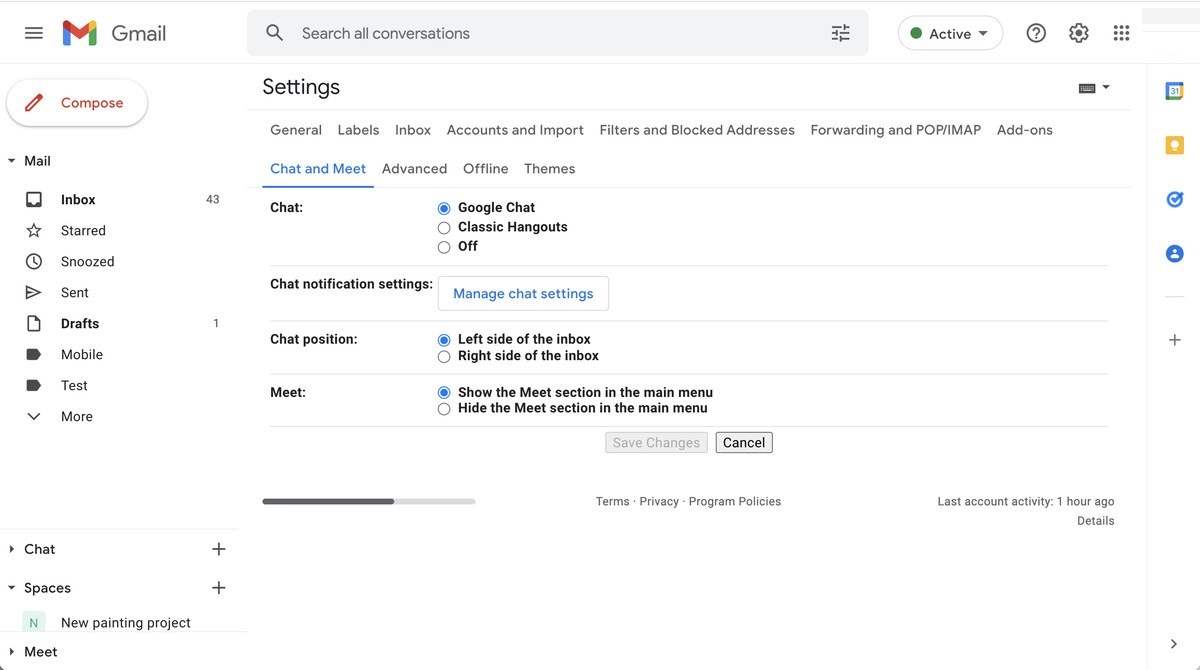Viewport: 1200px width, 670px height.
Task: Expand the Meet section arrow
Action: (x=12, y=652)
